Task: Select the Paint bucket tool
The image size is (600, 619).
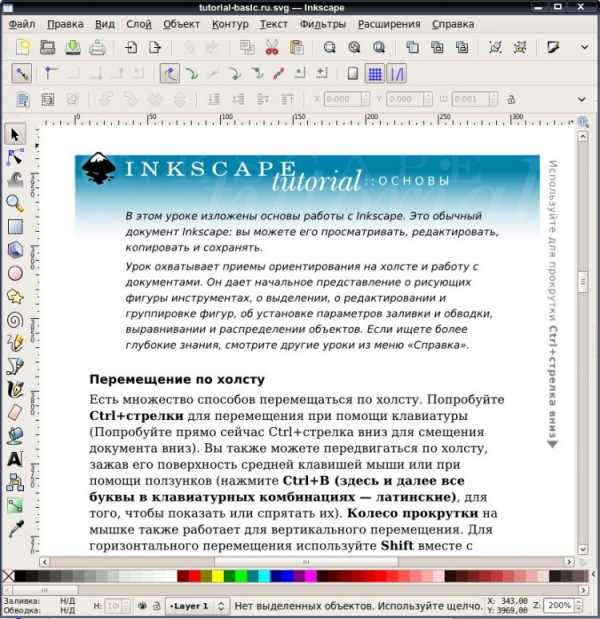Action: coord(15,436)
